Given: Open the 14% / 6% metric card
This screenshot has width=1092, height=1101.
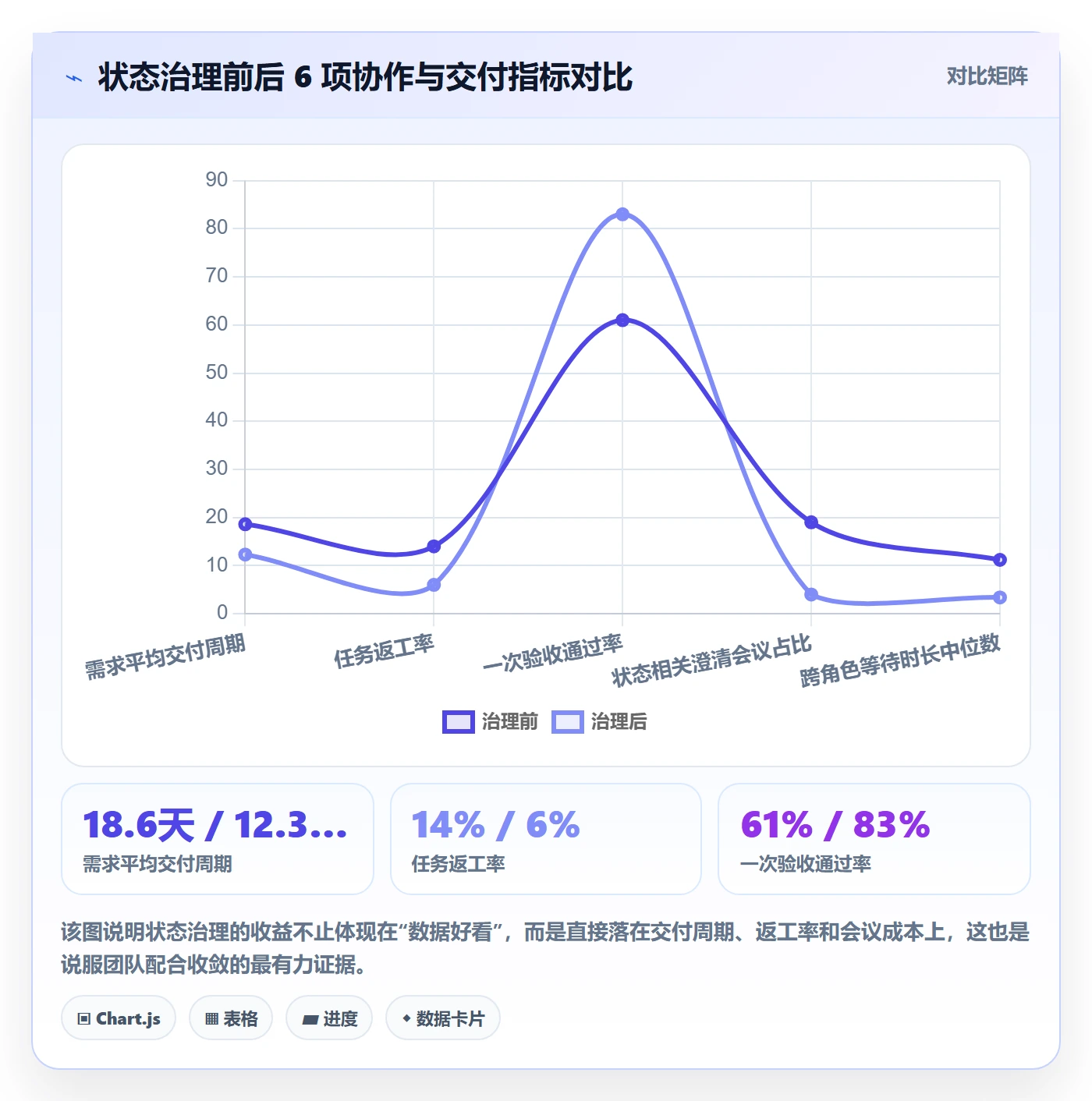Looking at the screenshot, I should point(546,839).
